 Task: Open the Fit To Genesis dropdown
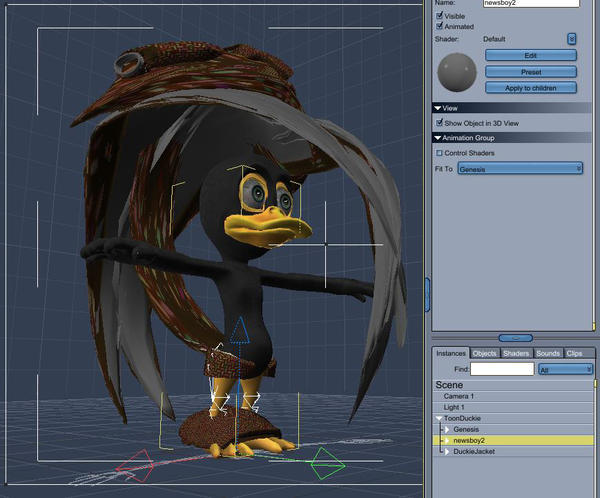pyautogui.click(x=520, y=168)
